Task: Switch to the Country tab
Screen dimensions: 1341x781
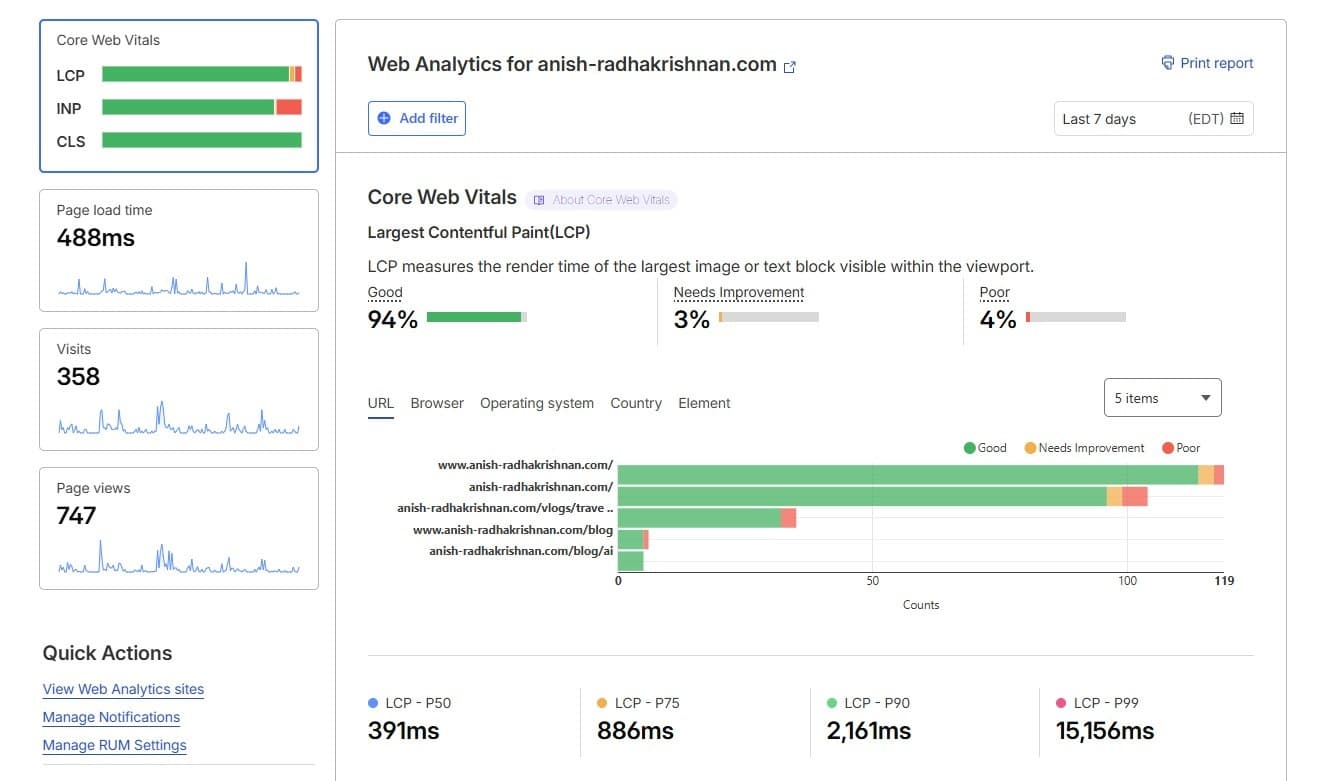Action: (x=636, y=403)
